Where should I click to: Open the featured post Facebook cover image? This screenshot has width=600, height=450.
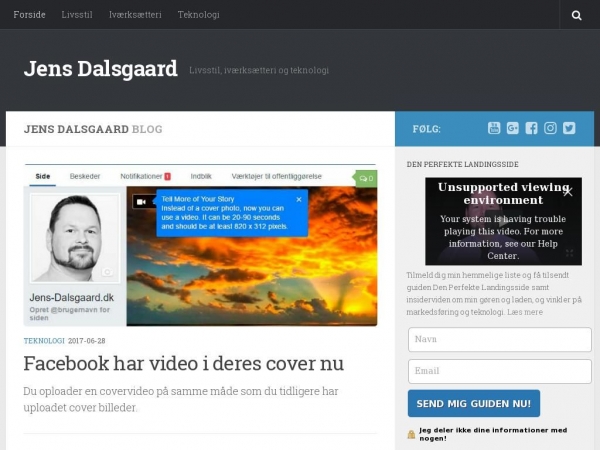(x=201, y=245)
